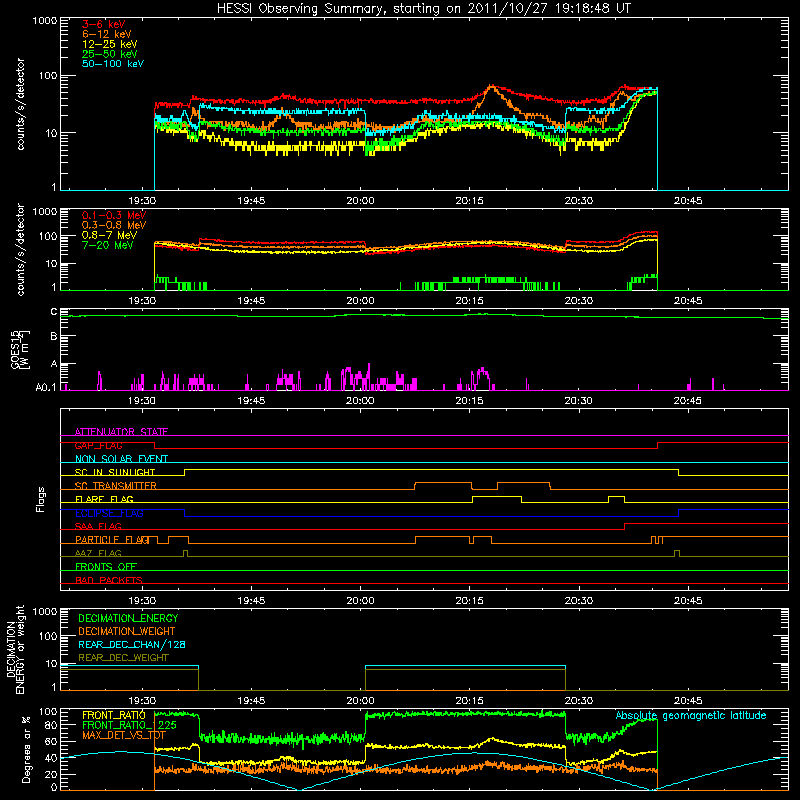Click the A0.1 tick label in GOES panel

[46, 388]
